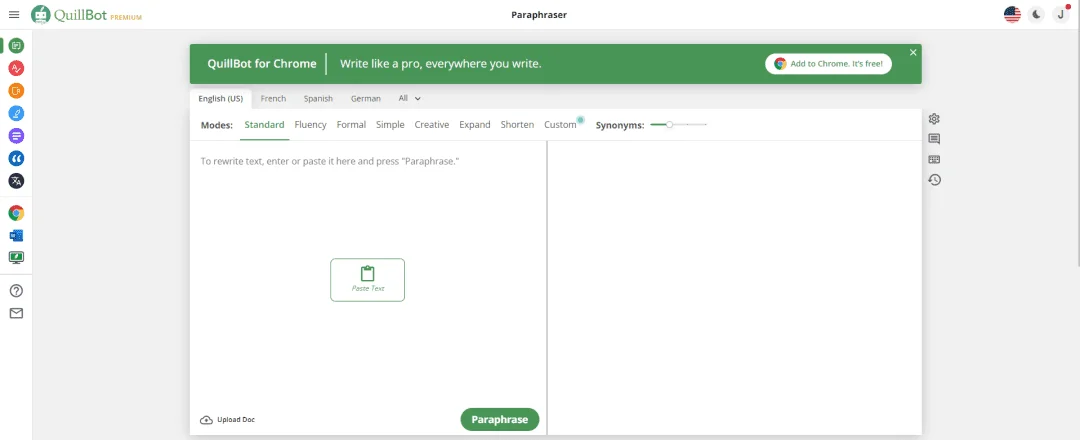1080x440 pixels.
Task: Select the Standard mode
Action: (x=264, y=125)
